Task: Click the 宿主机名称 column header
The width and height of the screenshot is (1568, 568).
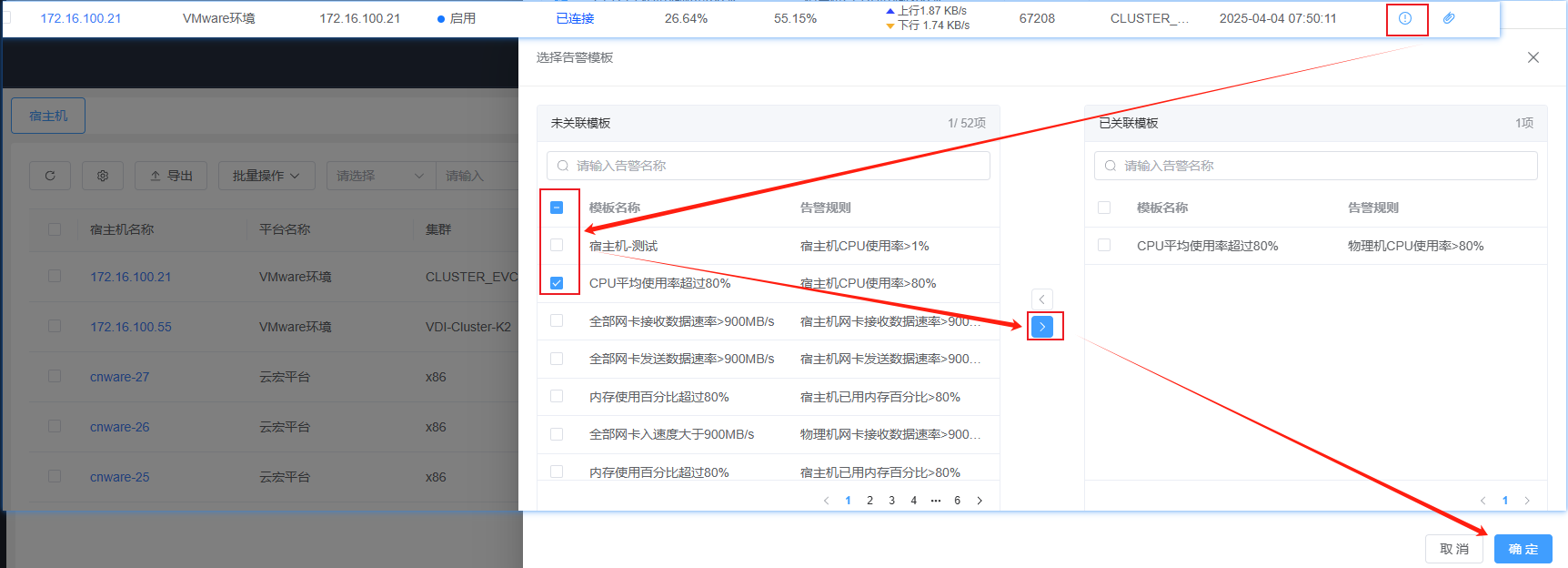Action: tap(122, 229)
